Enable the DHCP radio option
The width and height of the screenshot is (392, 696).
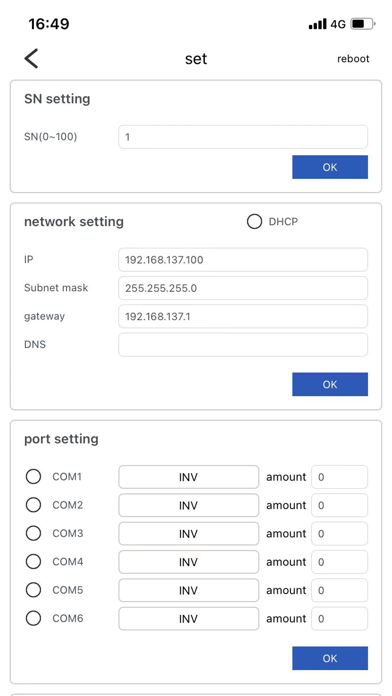coord(254,222)
